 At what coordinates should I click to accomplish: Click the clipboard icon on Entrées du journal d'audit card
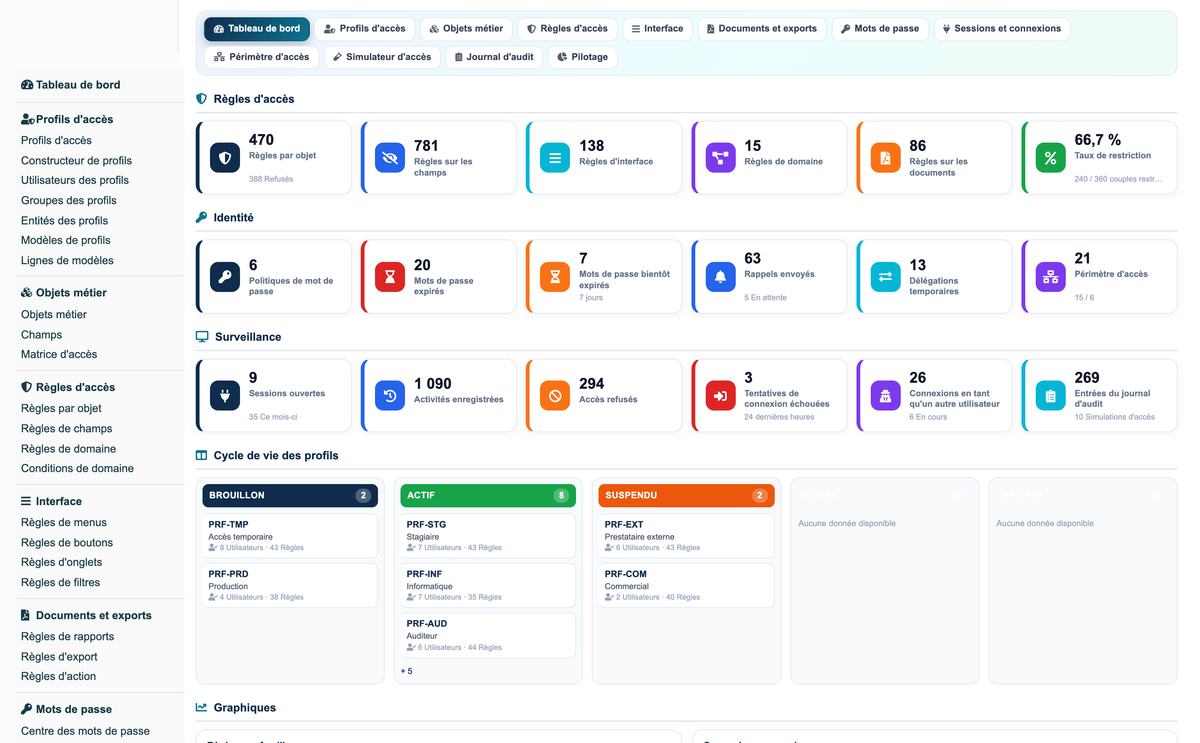pyautogui.click(x=1050, y=396)
